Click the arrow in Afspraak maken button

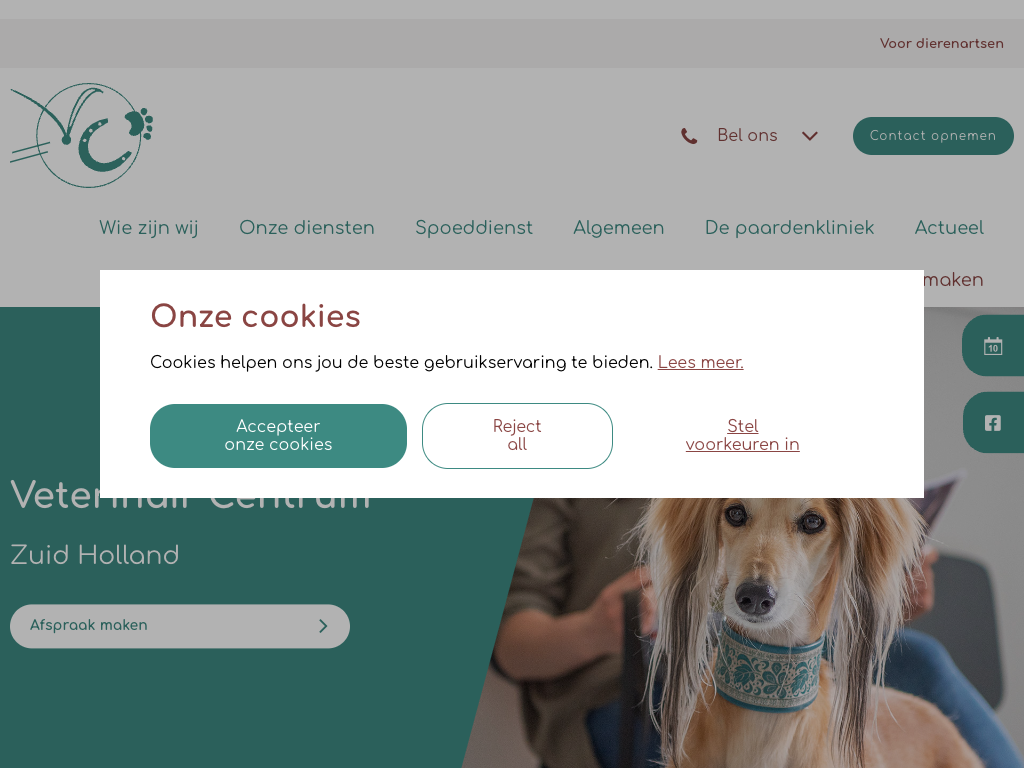[x=323, y=626]
